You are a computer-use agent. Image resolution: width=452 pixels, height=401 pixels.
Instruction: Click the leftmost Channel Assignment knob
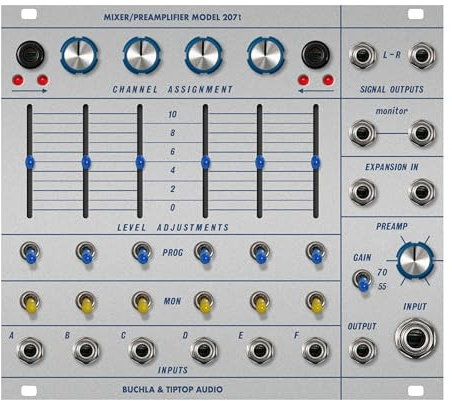pos(79,55)
